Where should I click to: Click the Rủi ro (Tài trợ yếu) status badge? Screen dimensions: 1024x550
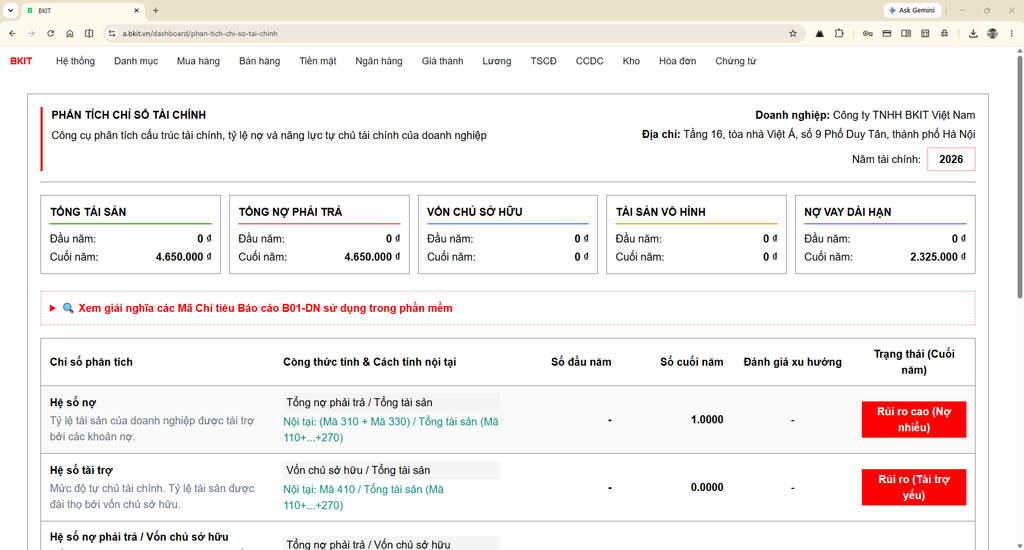tap(913, 487)
